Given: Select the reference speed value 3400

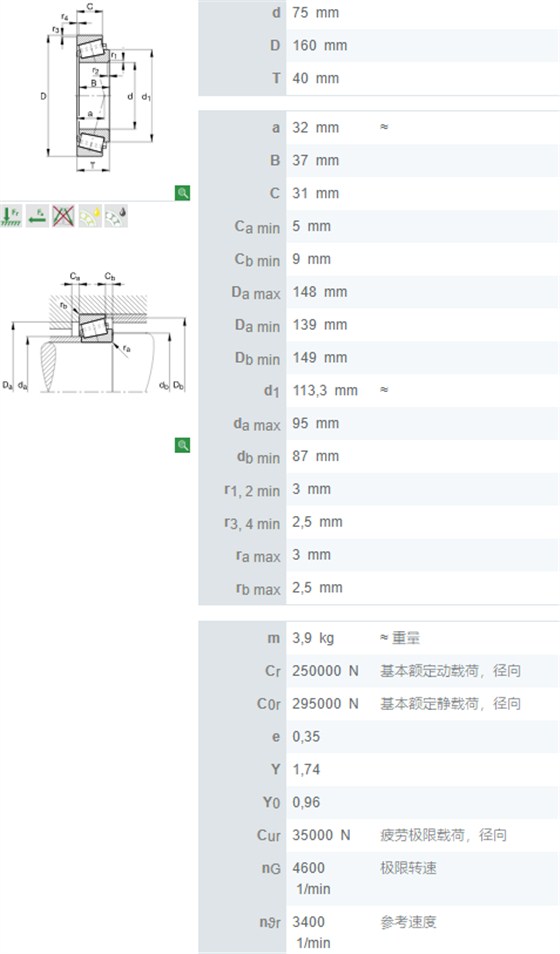Looking at the screenshot, I should tap(308, 922).
